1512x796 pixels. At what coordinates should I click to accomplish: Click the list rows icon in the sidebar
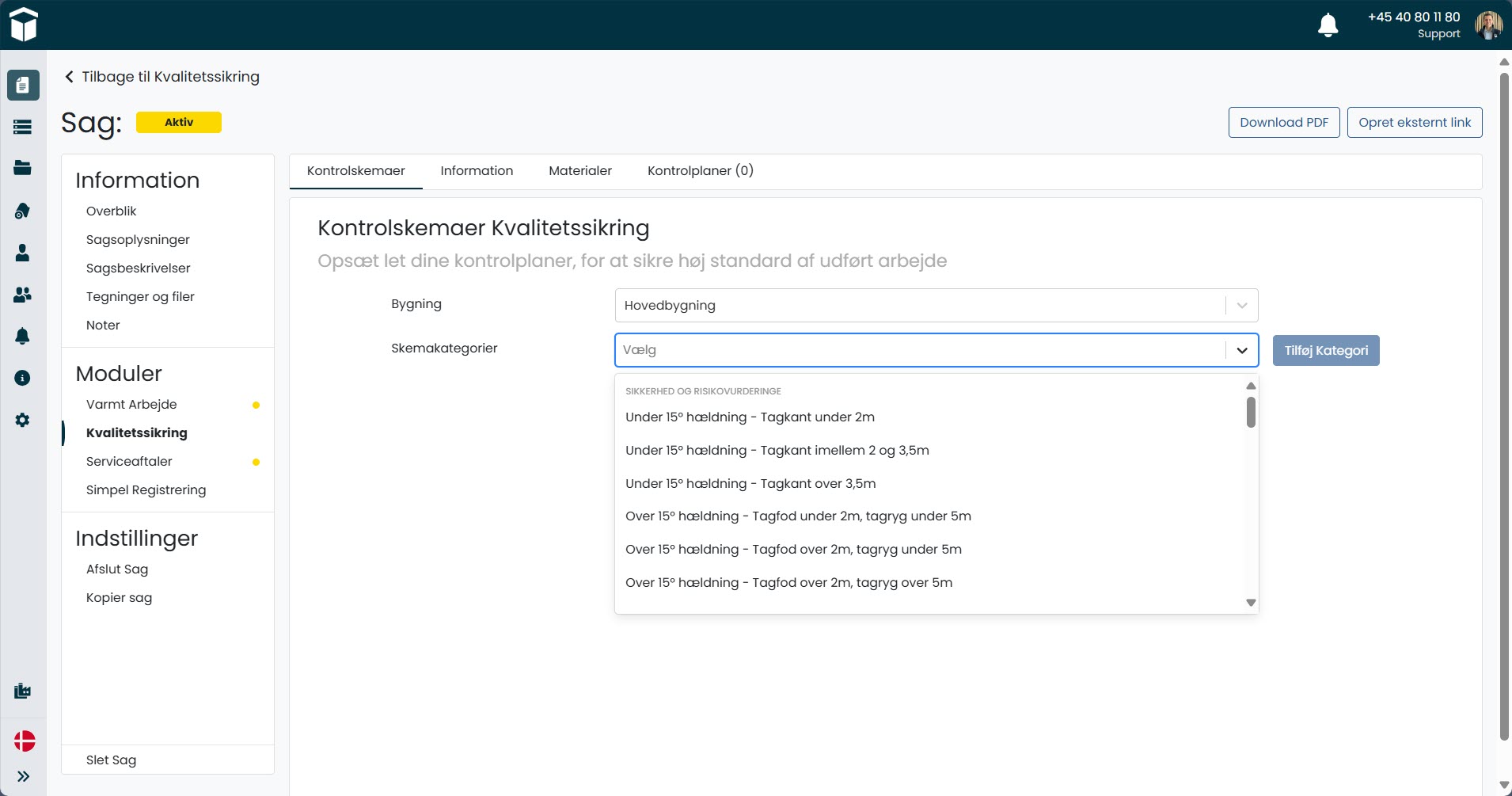[x=23, y=127]
